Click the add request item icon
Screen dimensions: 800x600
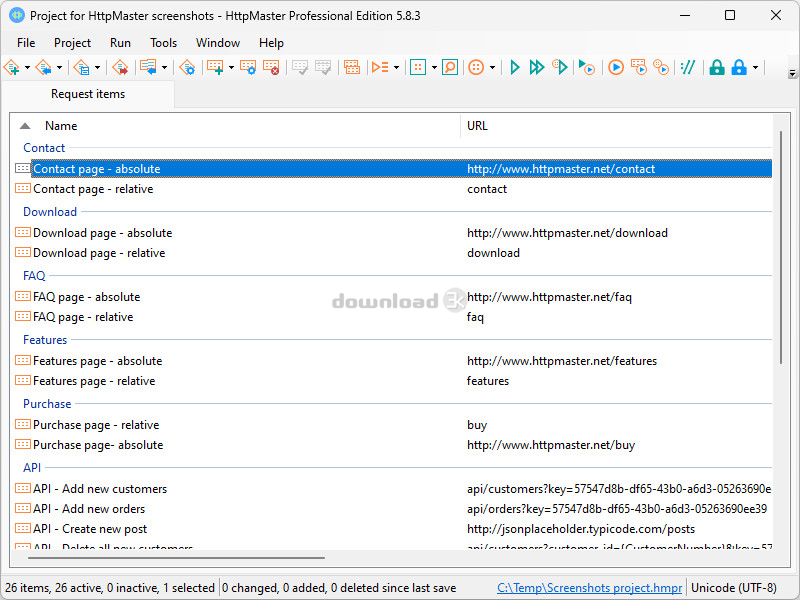pyautogui.click(x=215, y=67)
